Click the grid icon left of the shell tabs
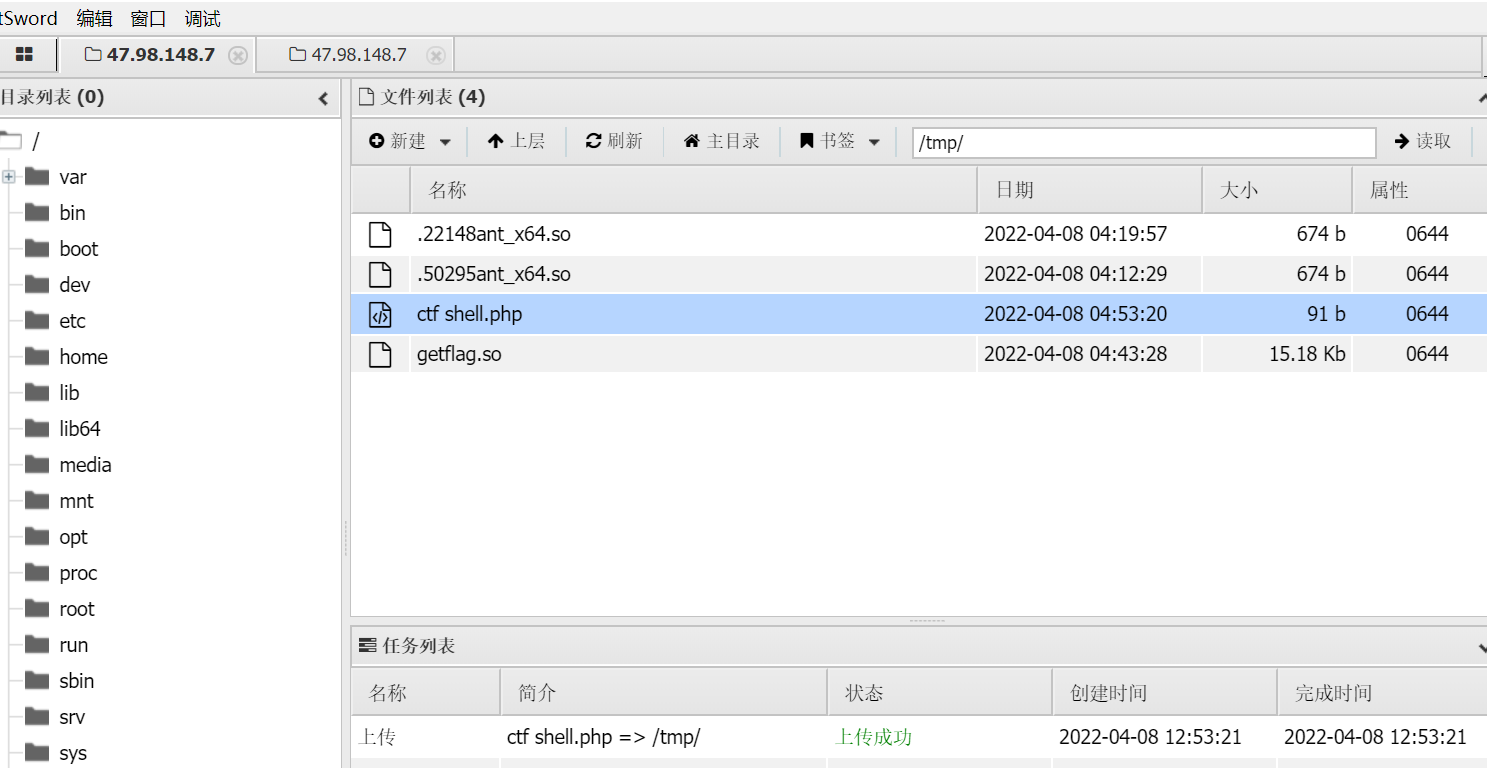Image resolution: width=1487 pixels, height=768 pixels. point(26,54)
